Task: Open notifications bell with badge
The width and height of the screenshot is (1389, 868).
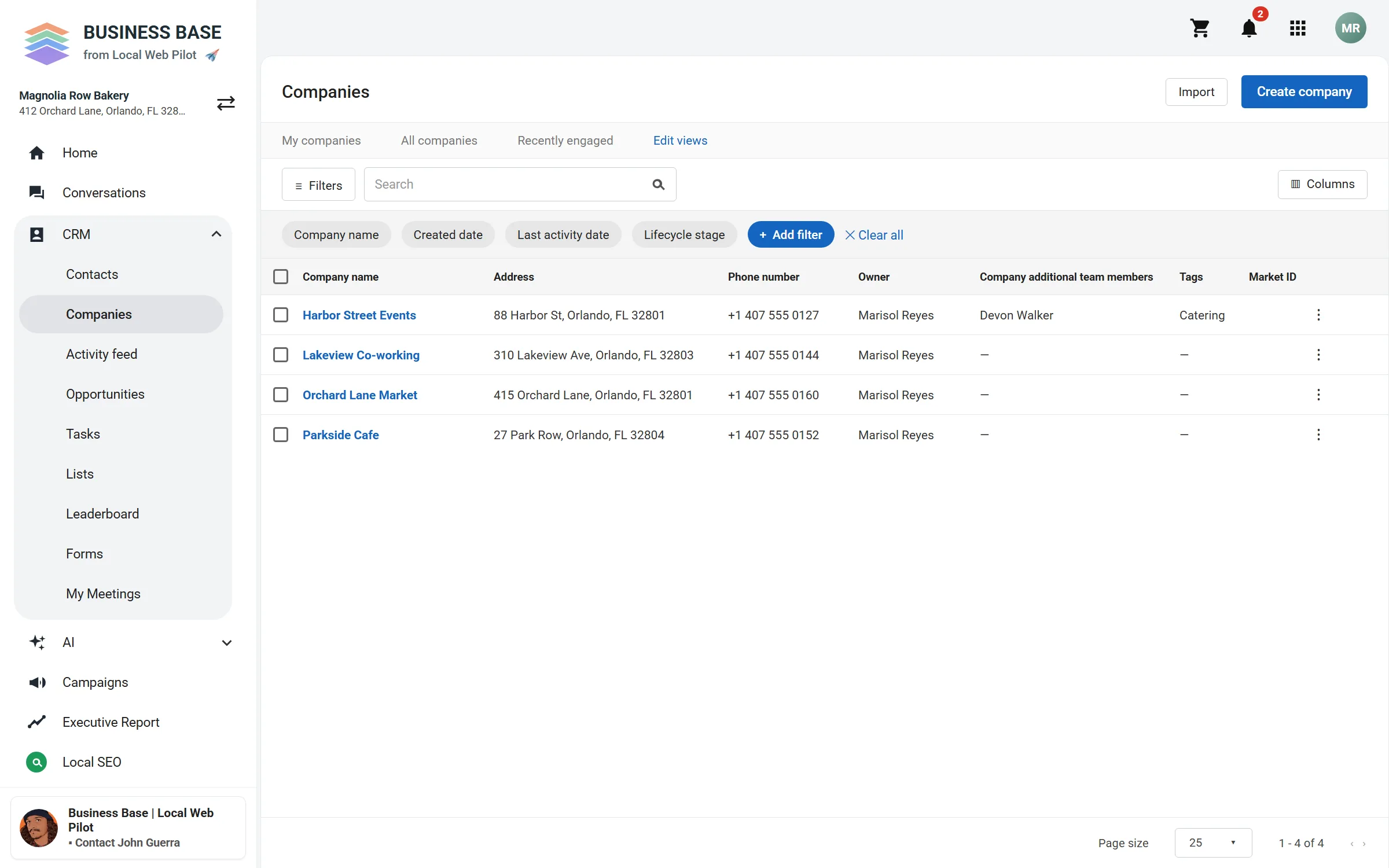Action: [1250, 28]
